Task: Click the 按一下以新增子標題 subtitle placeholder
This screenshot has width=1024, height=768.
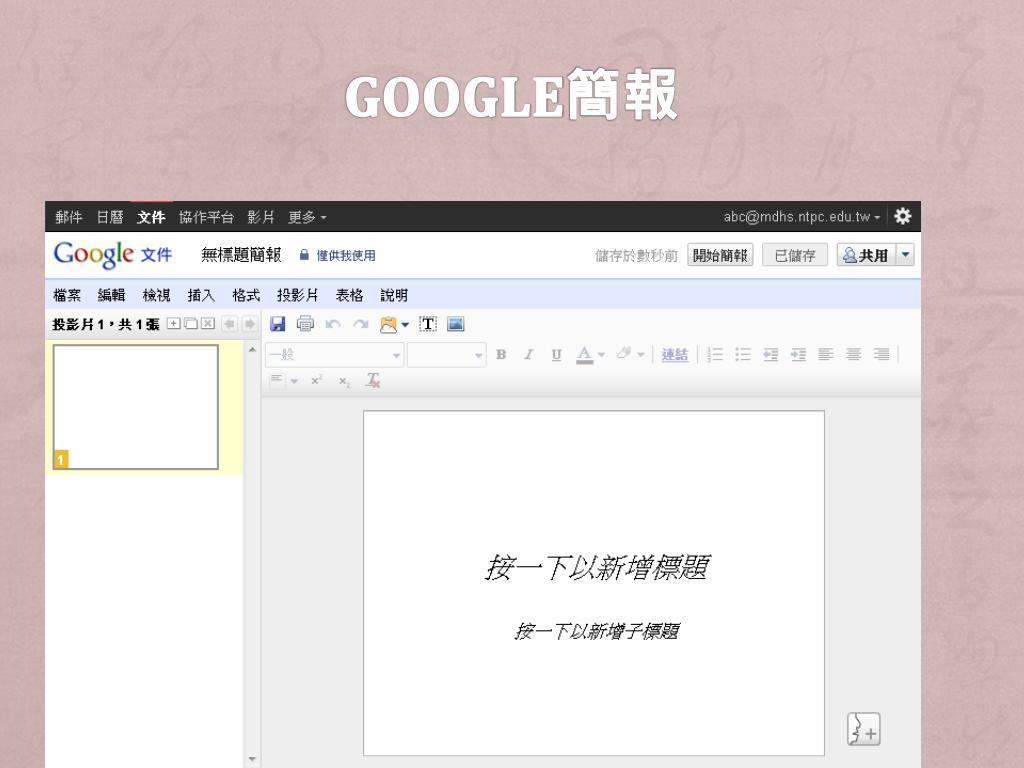Action: (x=596, y=631)
